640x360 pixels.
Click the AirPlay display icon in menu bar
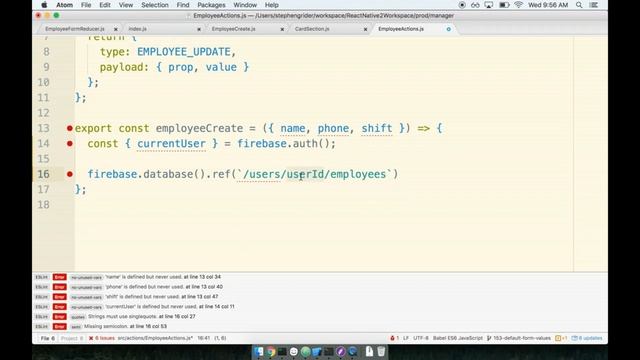click(x=489, y=5)
